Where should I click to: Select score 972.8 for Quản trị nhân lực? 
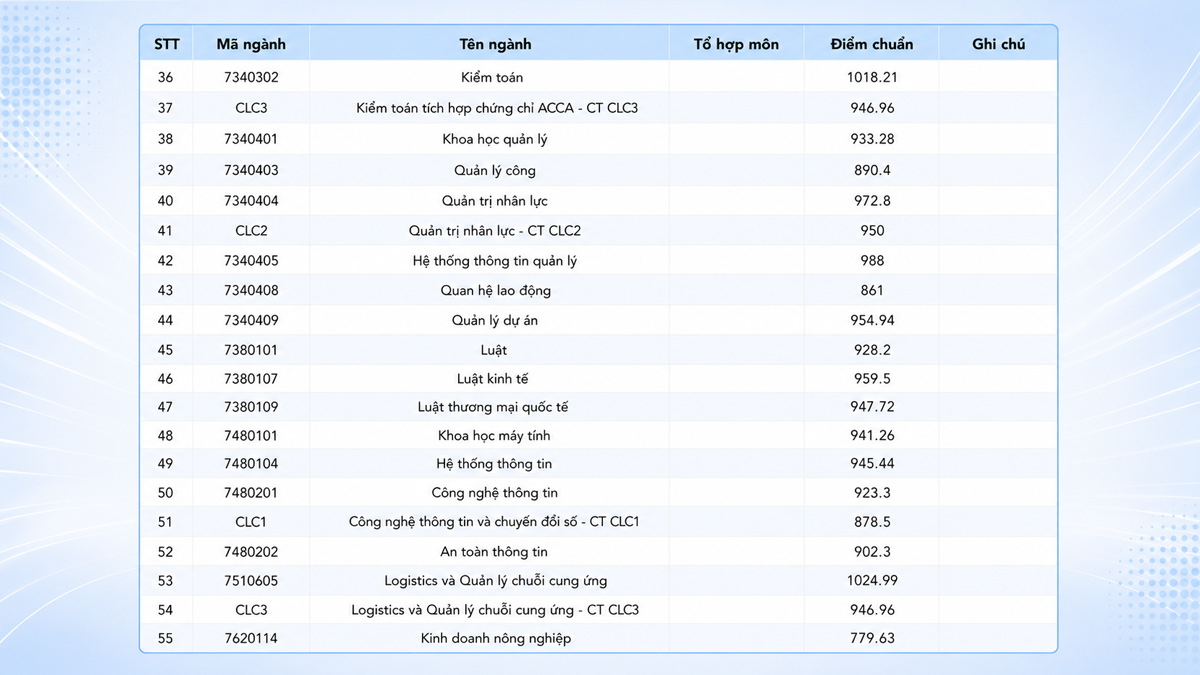[x=872, y=201]
